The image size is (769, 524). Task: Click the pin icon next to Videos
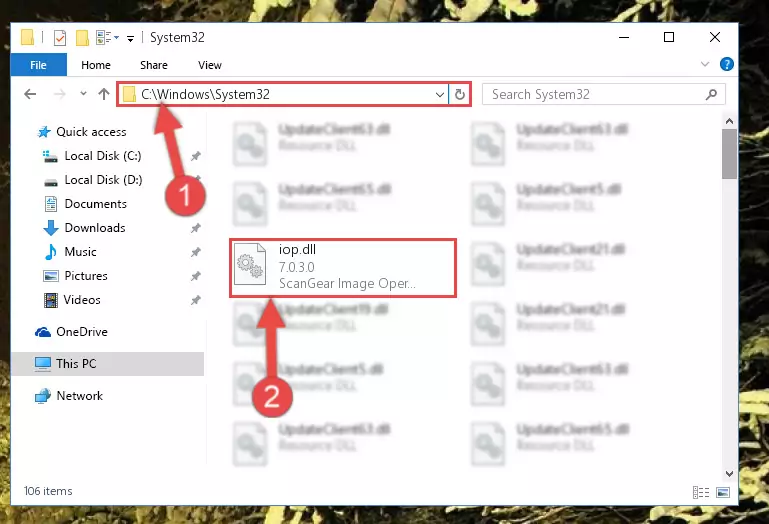(196, 300)
